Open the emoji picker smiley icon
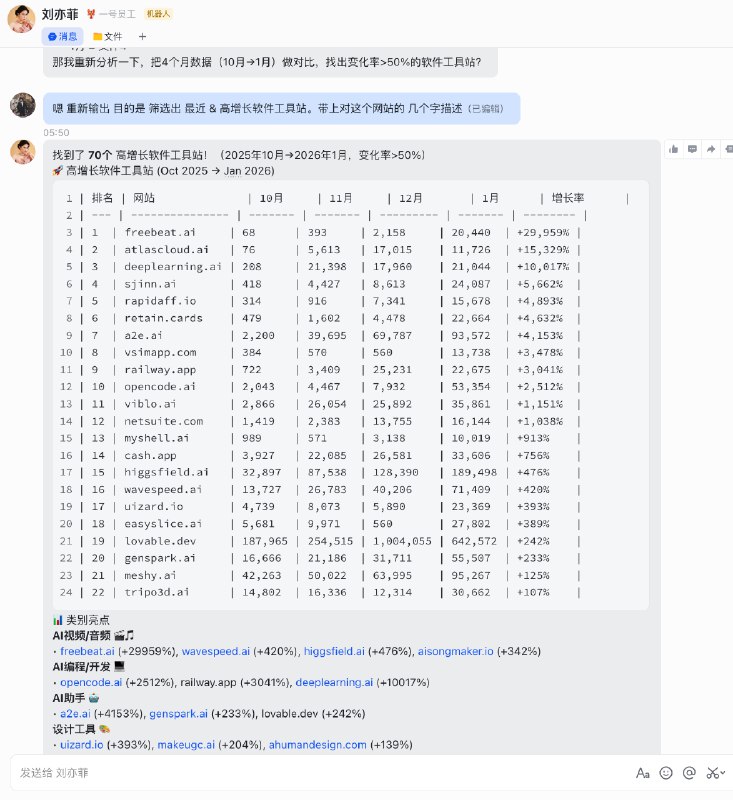This screenshot has width=733, height=800. tap(666, 773)
